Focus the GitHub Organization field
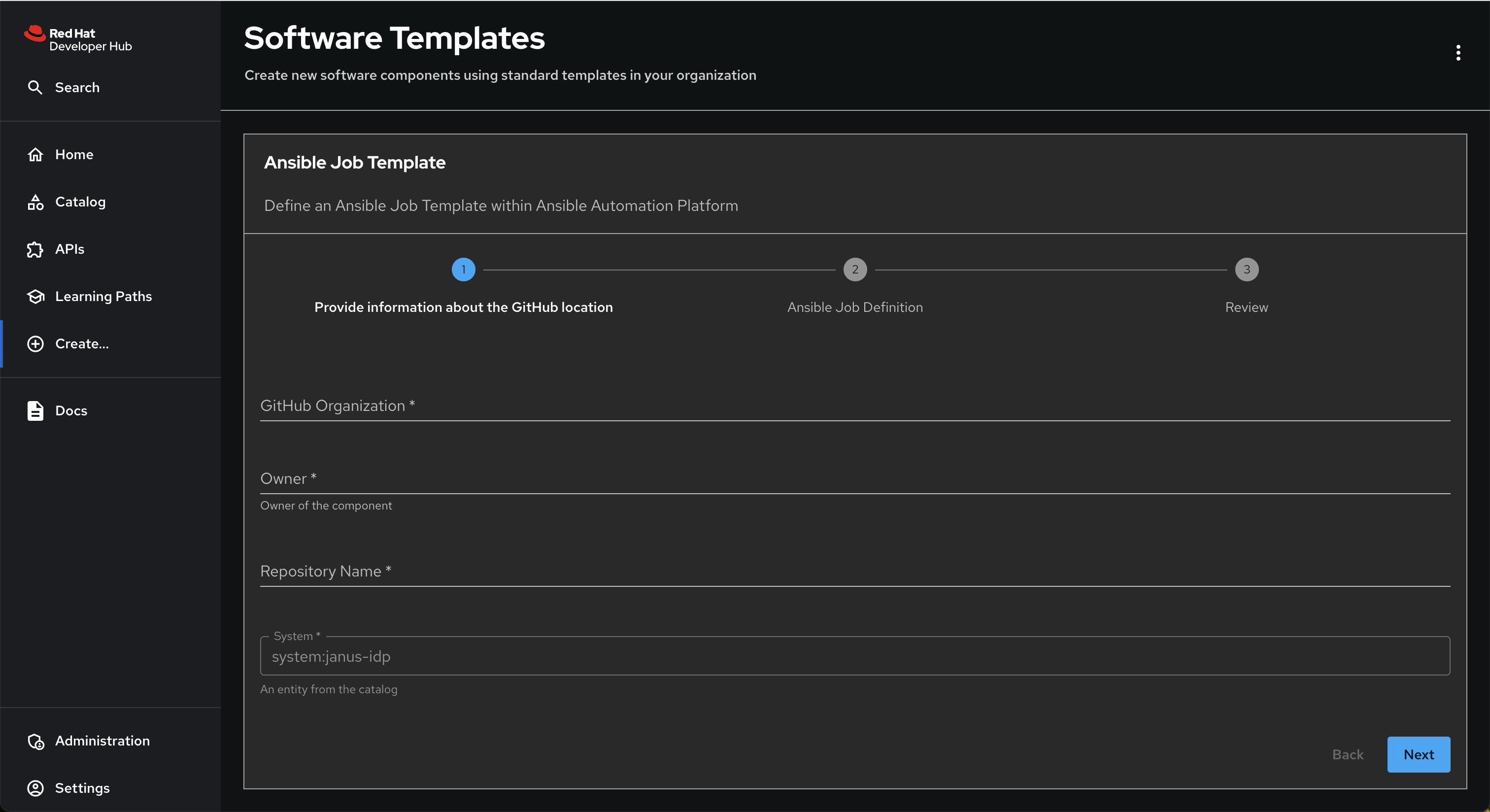This screenshot has width=1490, height=812. pyautogui.click(x=855, y=406)
